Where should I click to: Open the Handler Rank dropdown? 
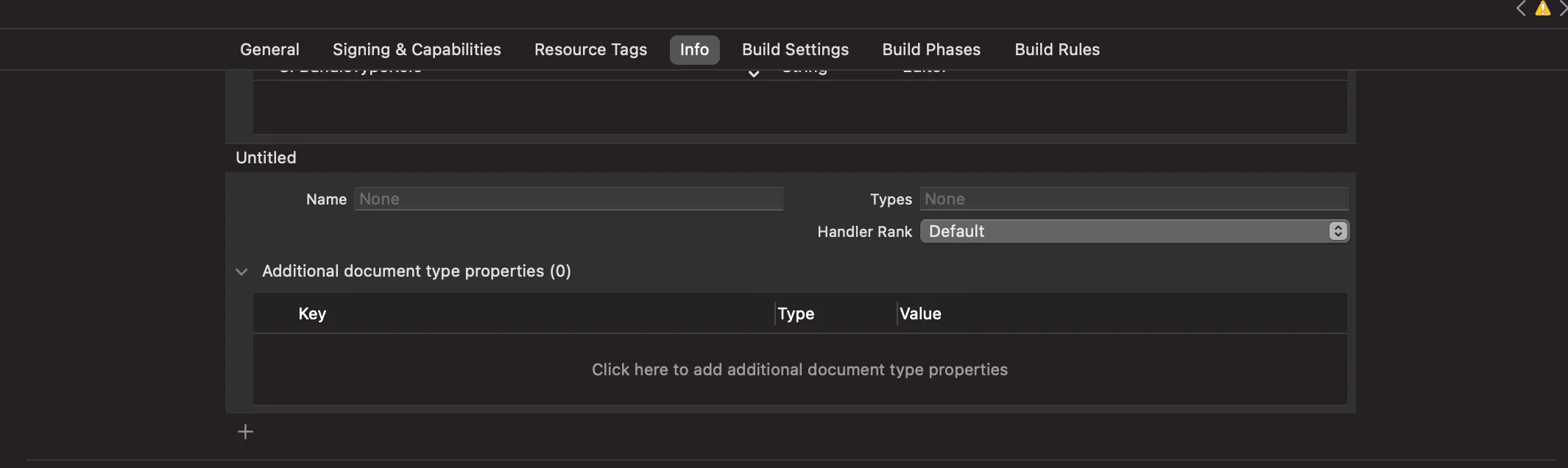pos(1134,231)
